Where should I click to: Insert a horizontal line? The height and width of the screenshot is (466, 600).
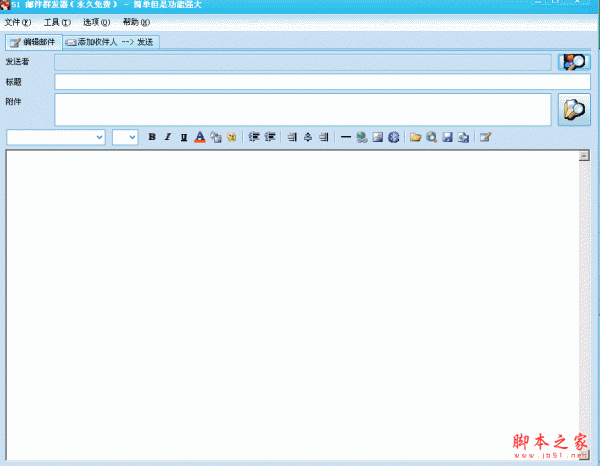tap(346, 137)
